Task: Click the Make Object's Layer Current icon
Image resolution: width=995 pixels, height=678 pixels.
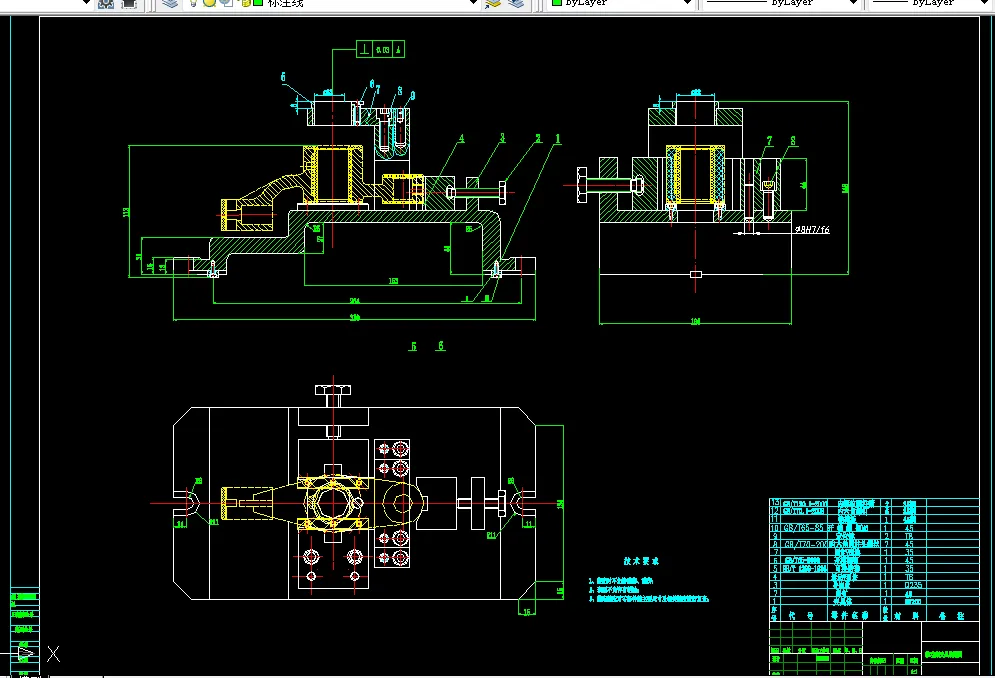Action: click(492, 3)
